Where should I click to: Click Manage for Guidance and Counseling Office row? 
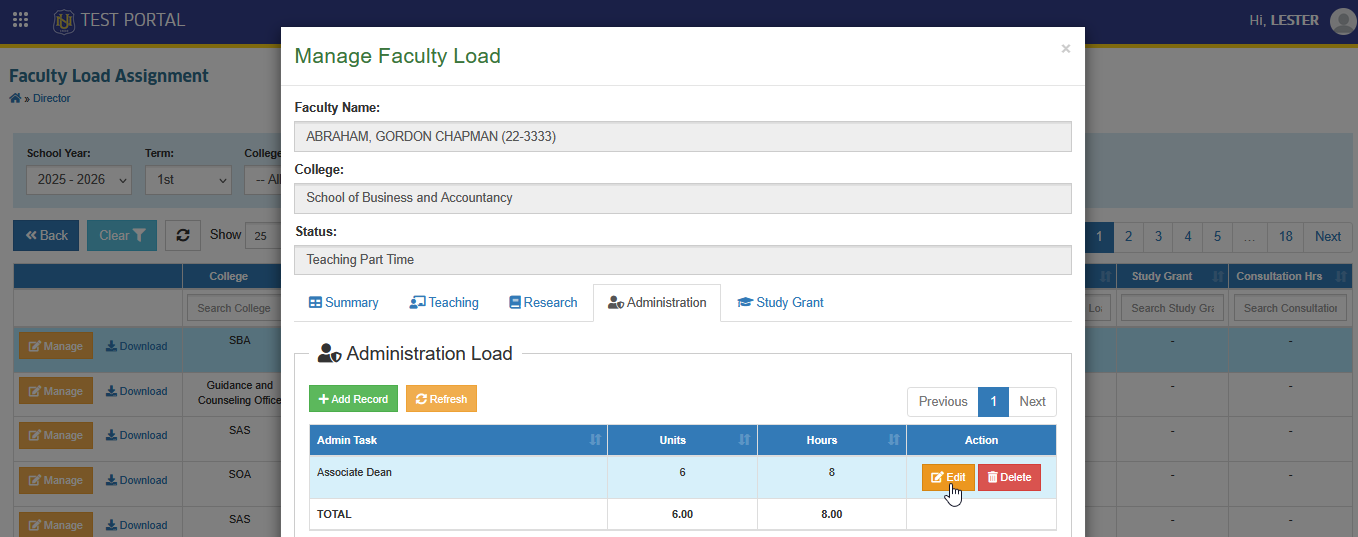[56, 391]
